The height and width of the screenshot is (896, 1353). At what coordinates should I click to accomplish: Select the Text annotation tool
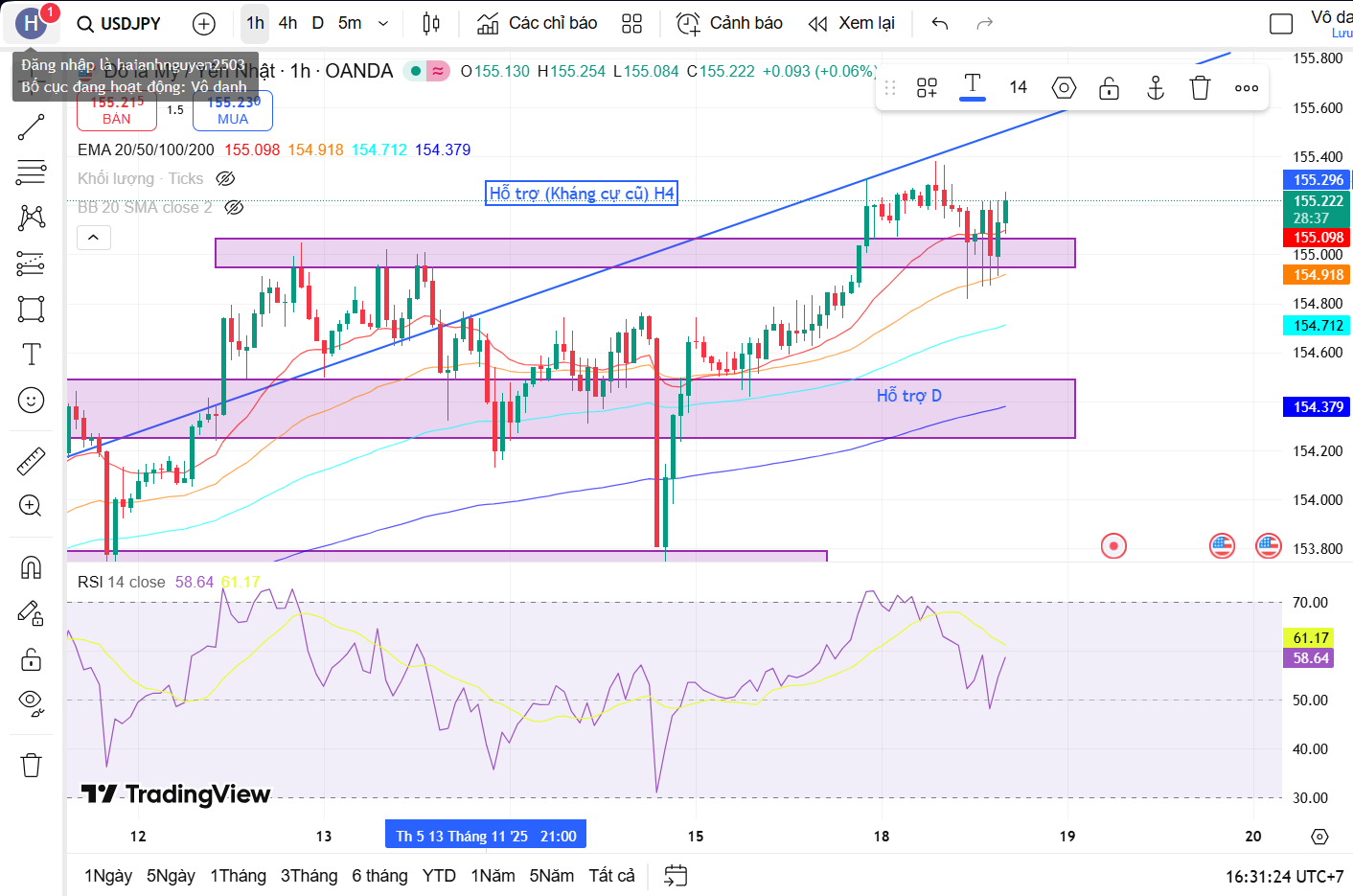(31, 355)
